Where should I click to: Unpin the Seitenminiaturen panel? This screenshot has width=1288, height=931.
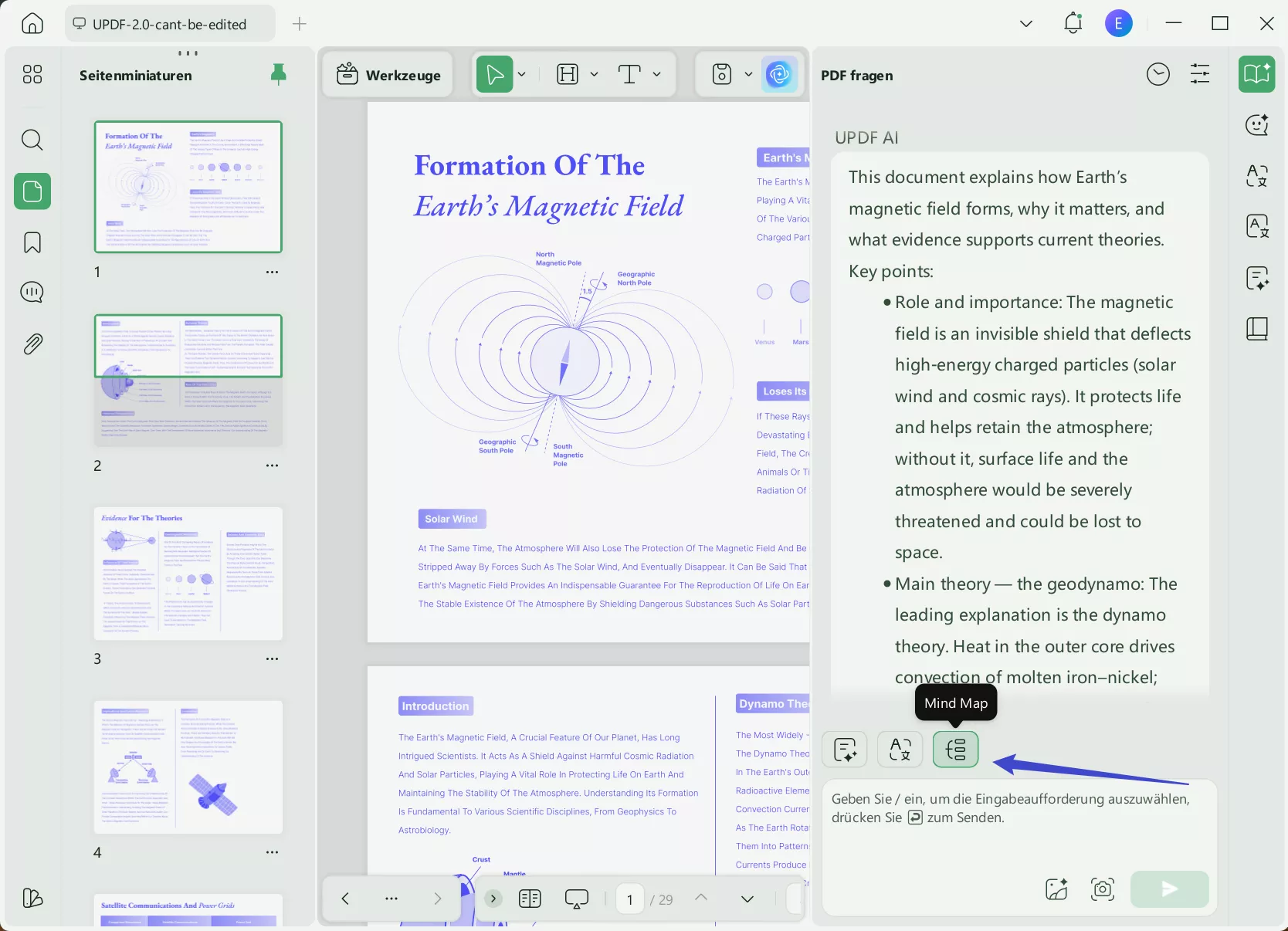[279, 74]
